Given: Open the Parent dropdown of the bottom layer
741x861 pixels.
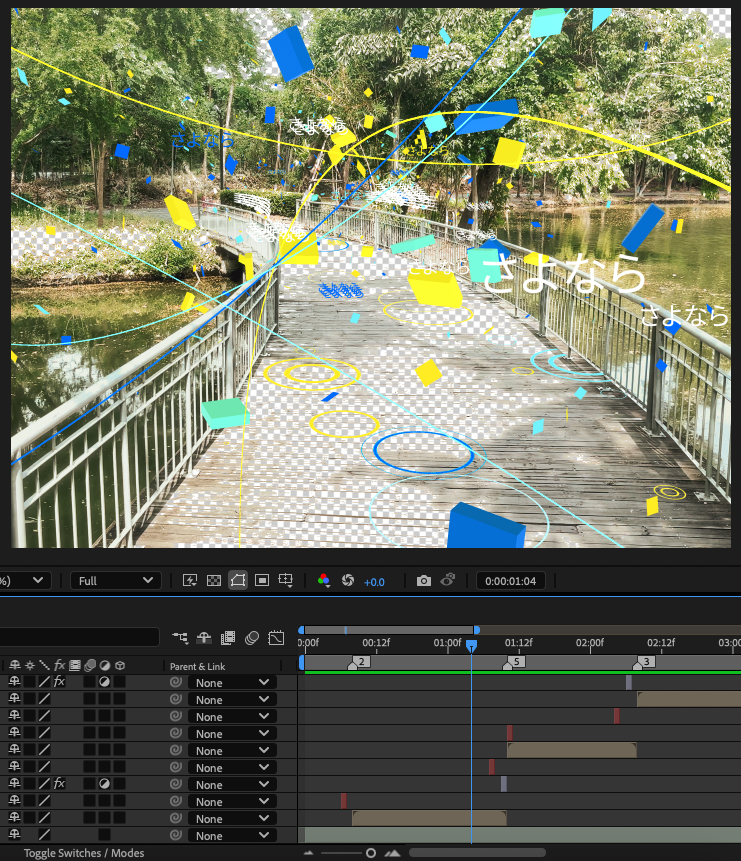Looking at the screenshot, I should pyautogui.click(x=232, y=835).
